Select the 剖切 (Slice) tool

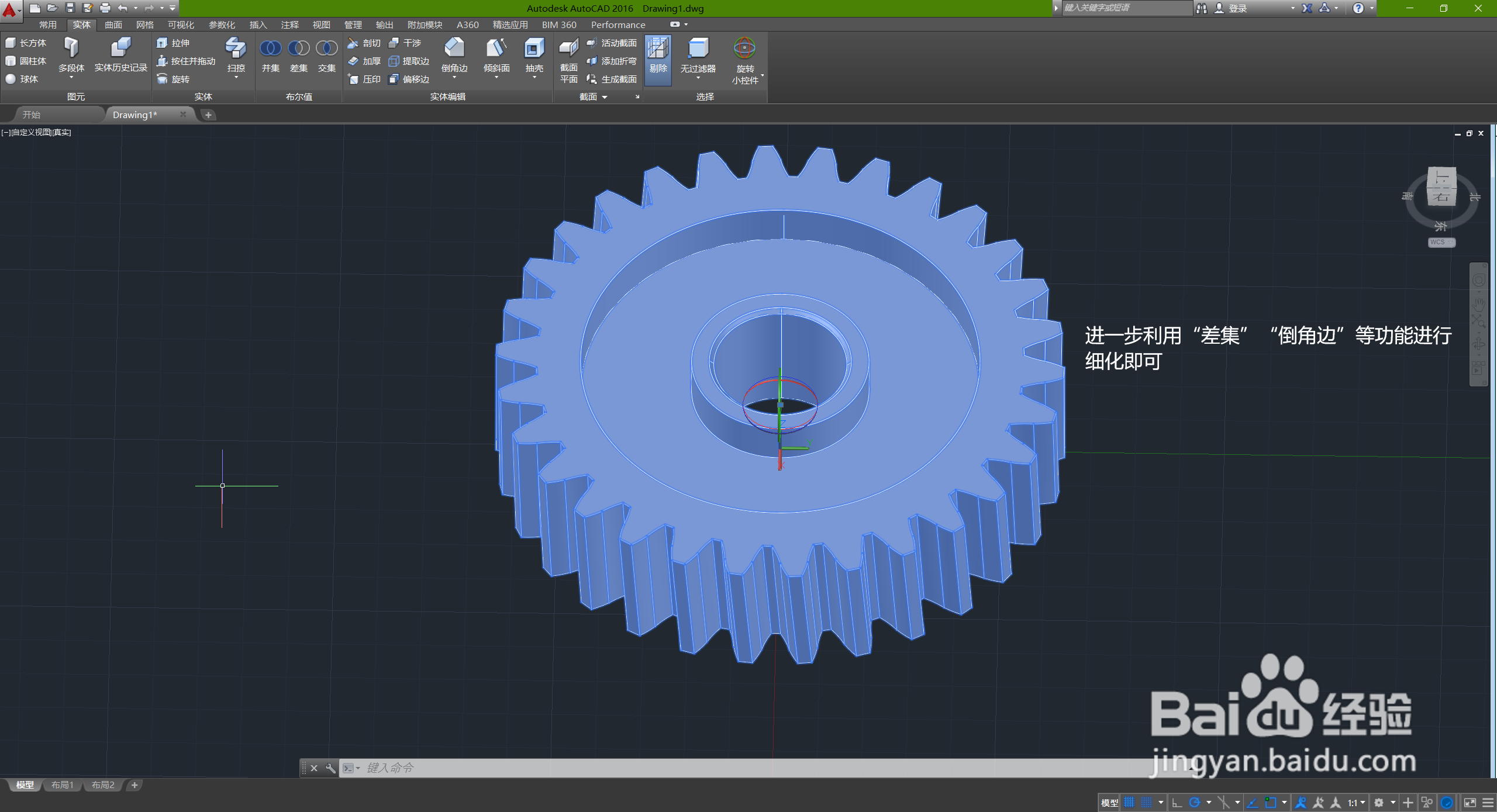364,43
